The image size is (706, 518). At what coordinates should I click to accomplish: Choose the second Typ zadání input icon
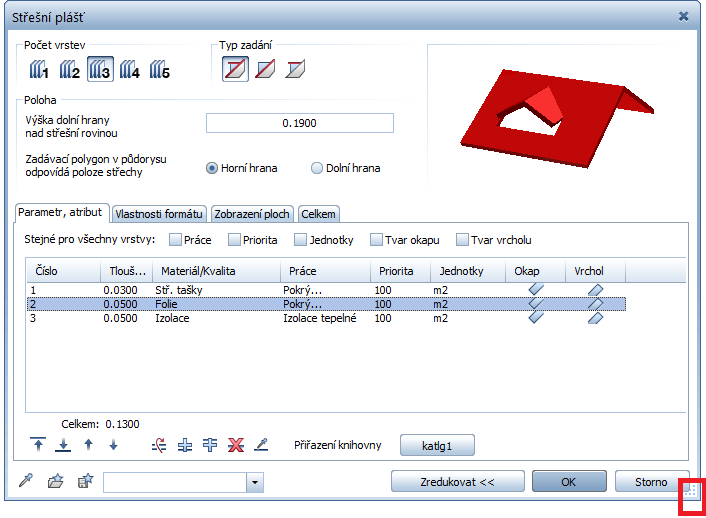(265, 70)
